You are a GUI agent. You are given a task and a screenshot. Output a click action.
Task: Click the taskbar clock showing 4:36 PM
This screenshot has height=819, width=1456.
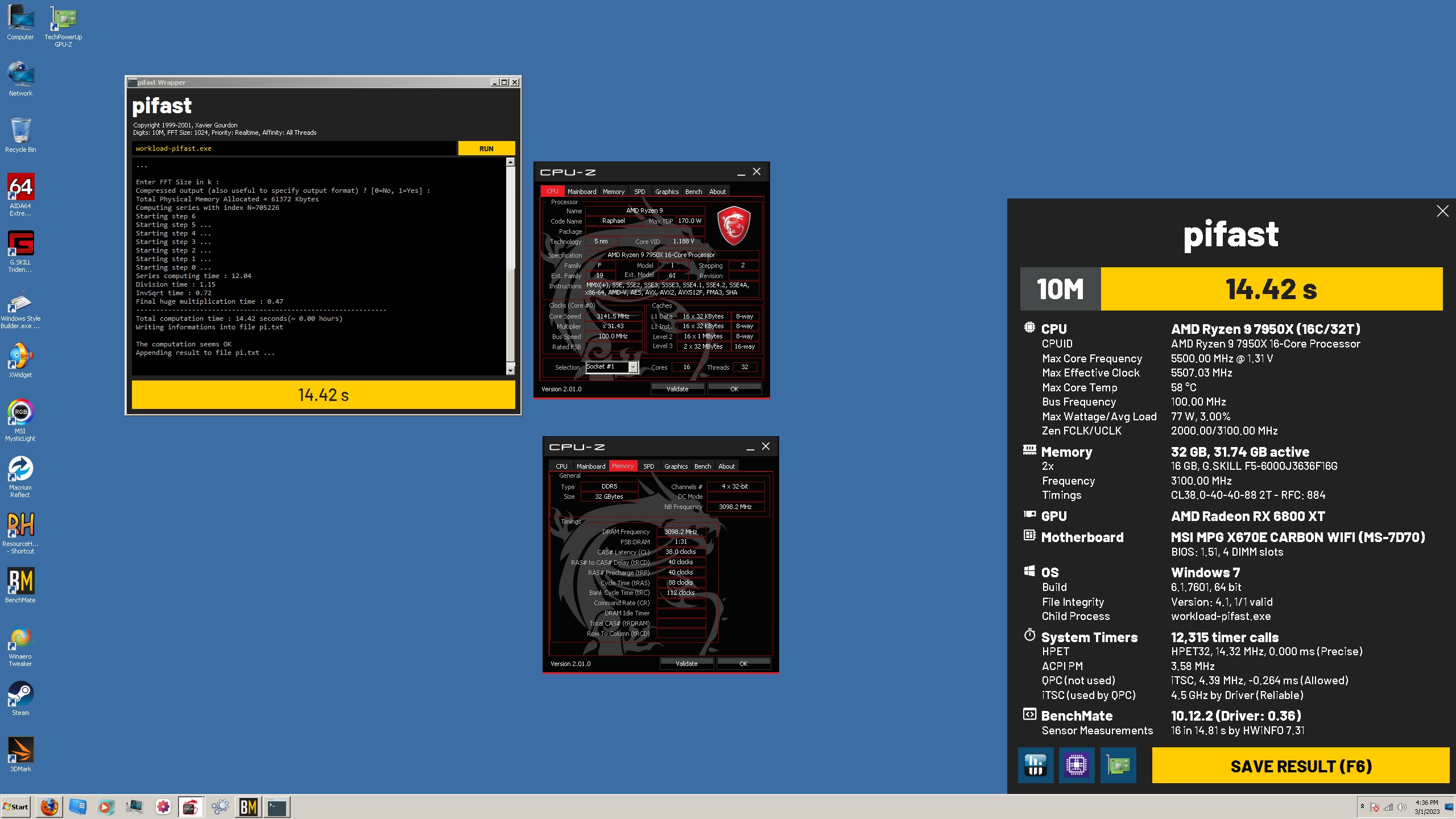(1427, 807)
